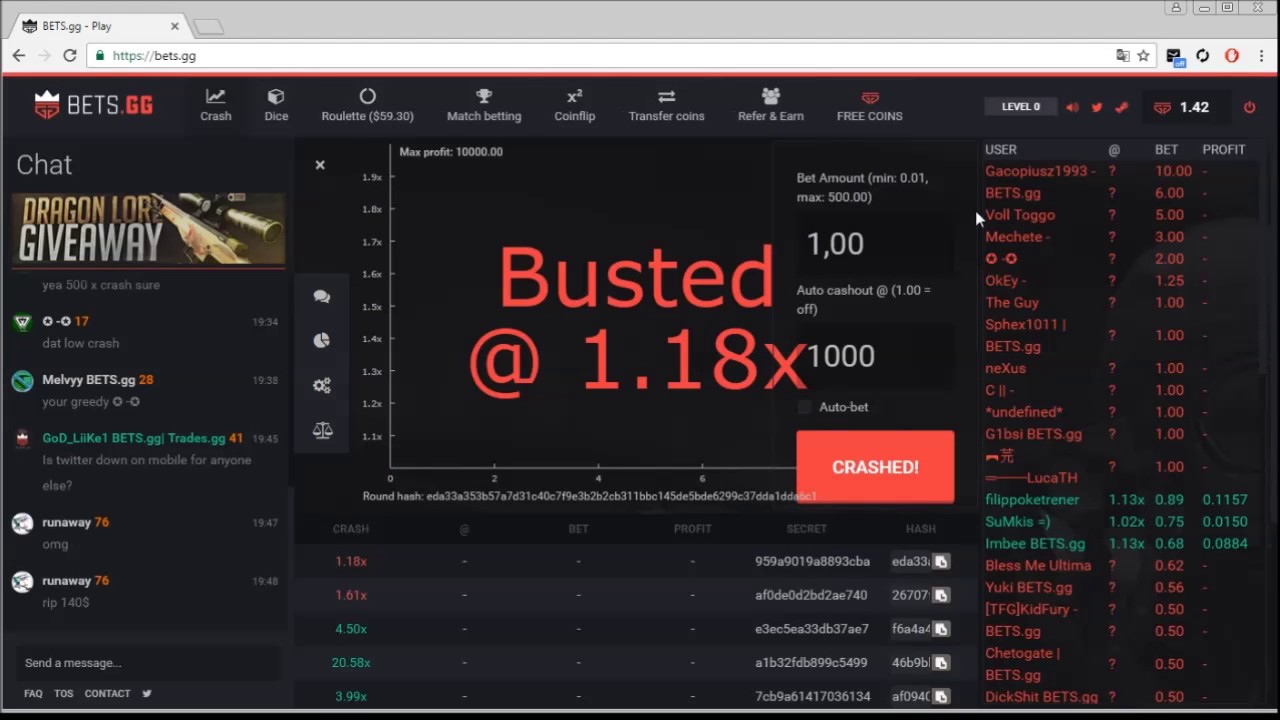Click the 20.58x crash history value
The height and width of the screenshot is (720, 1280).
pos(351,663)
